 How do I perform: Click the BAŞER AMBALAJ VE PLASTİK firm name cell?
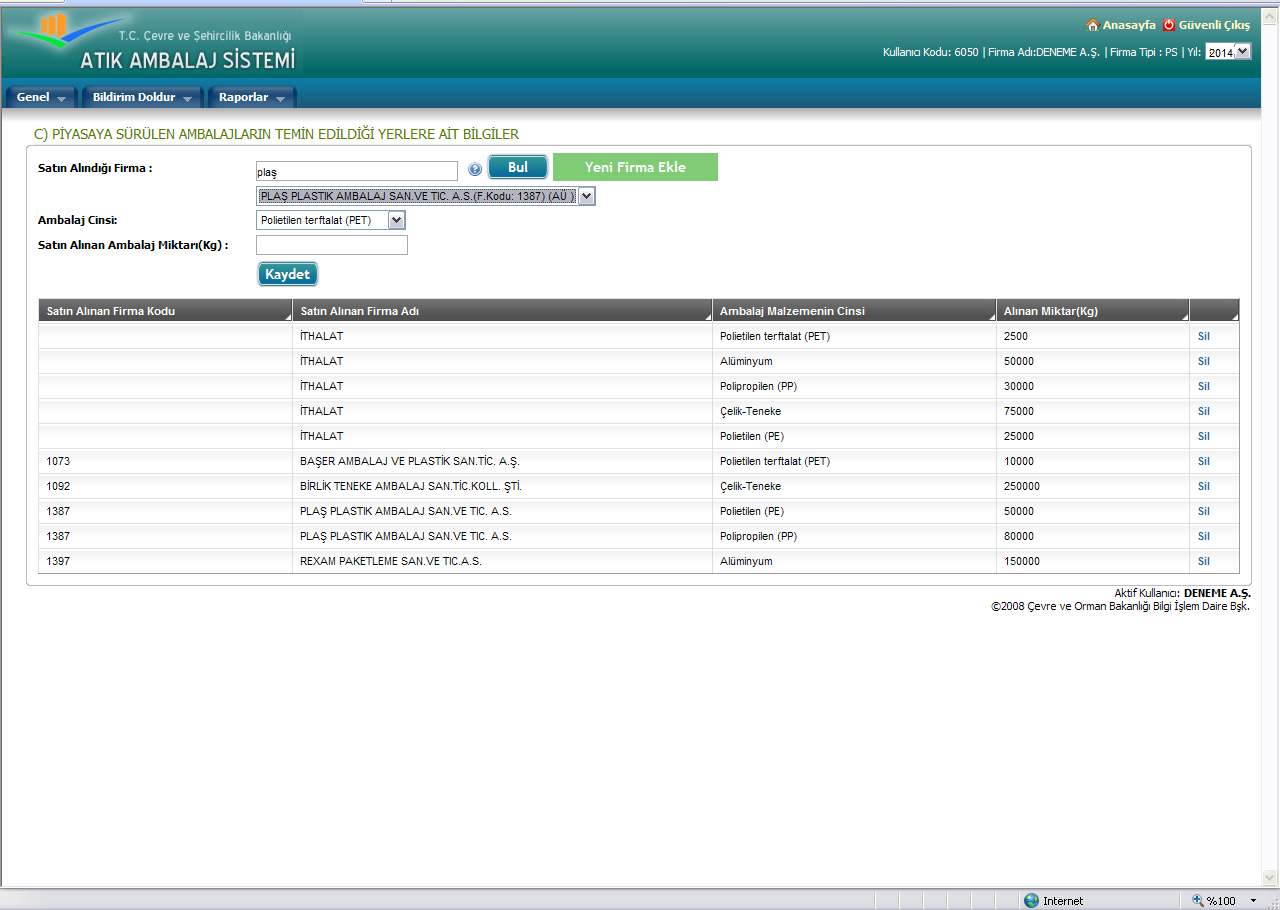502,461
